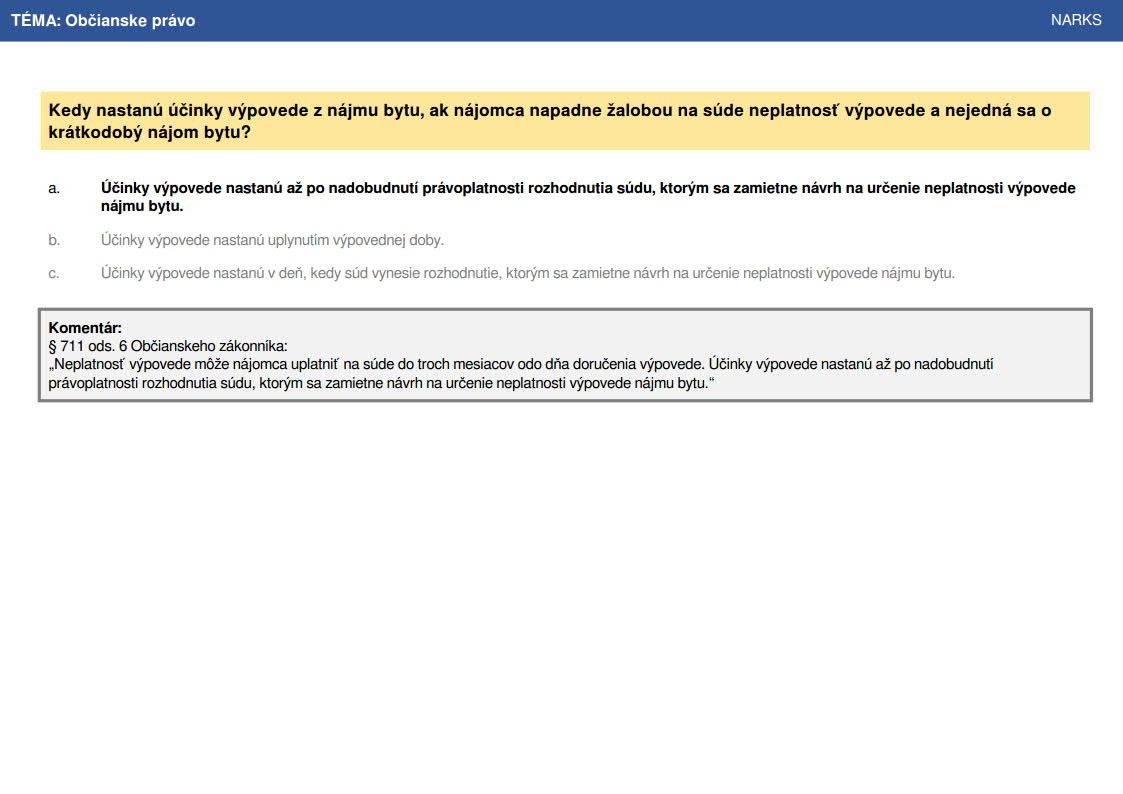Select the bold answer a. text
Viewport: 1123px width, 794px height.
click(x=588, y=197)
